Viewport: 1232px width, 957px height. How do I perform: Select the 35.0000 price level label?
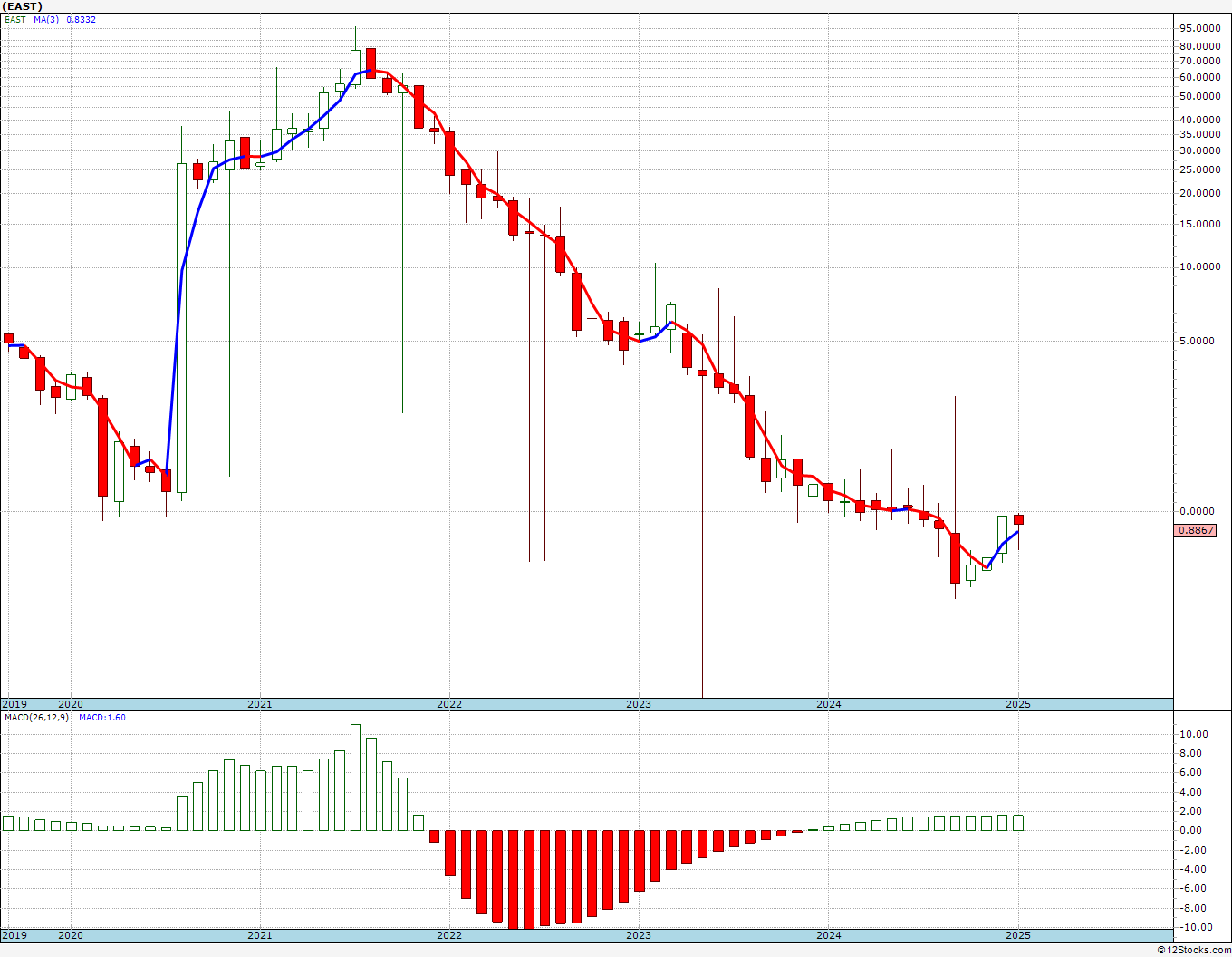(x=1199, y=134)
